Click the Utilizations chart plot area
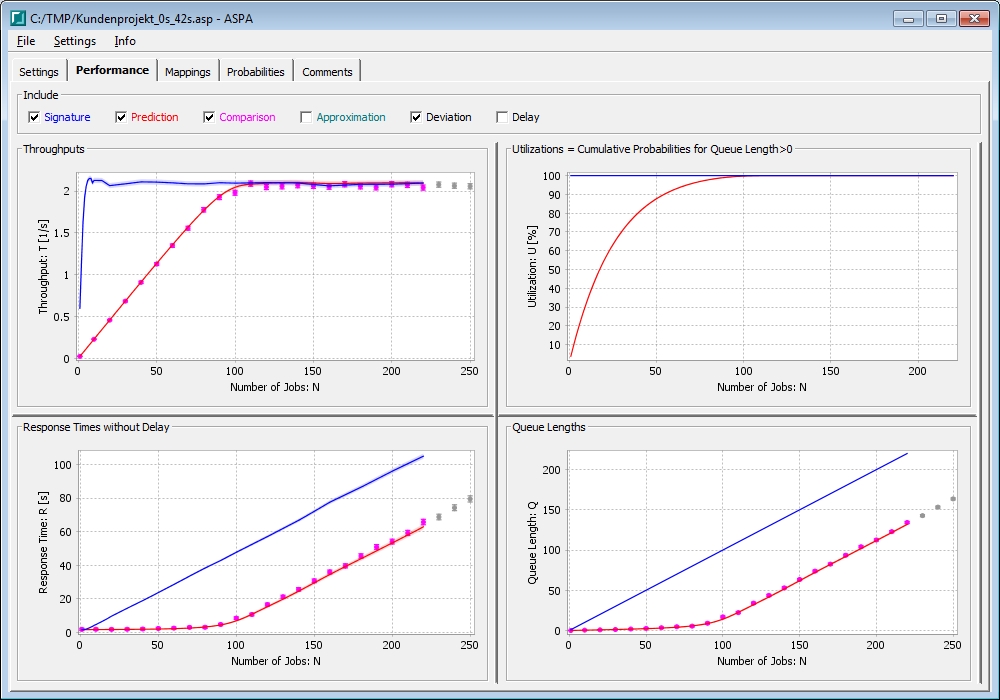 763,267
